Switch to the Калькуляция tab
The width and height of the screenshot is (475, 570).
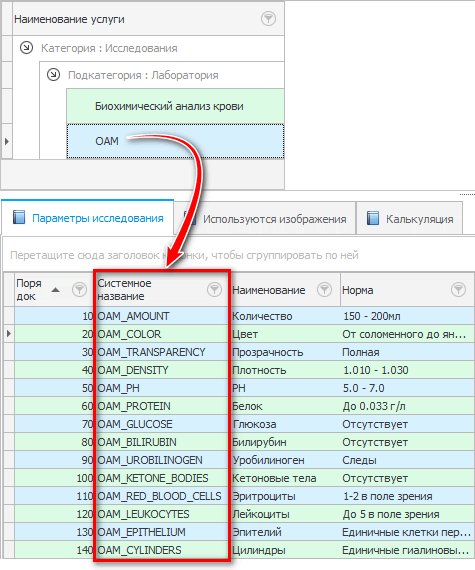[410, 219]
